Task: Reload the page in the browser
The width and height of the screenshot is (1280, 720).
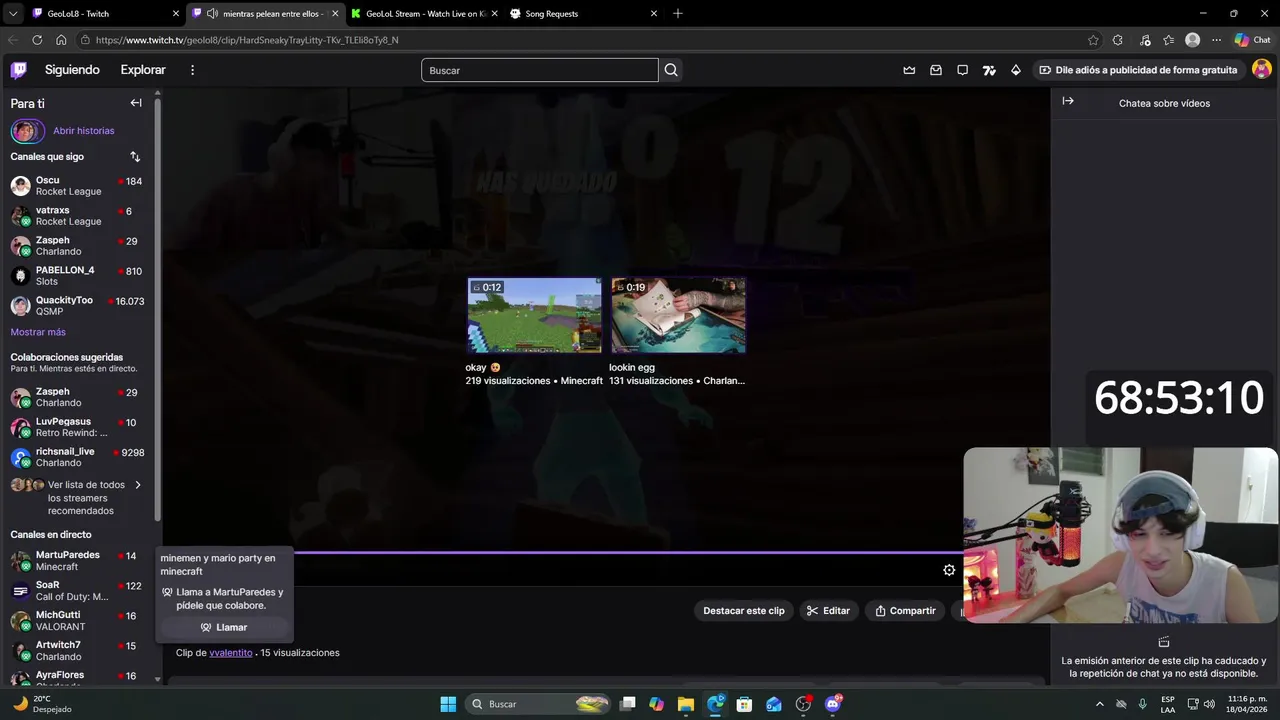Action: pos(37,40)
